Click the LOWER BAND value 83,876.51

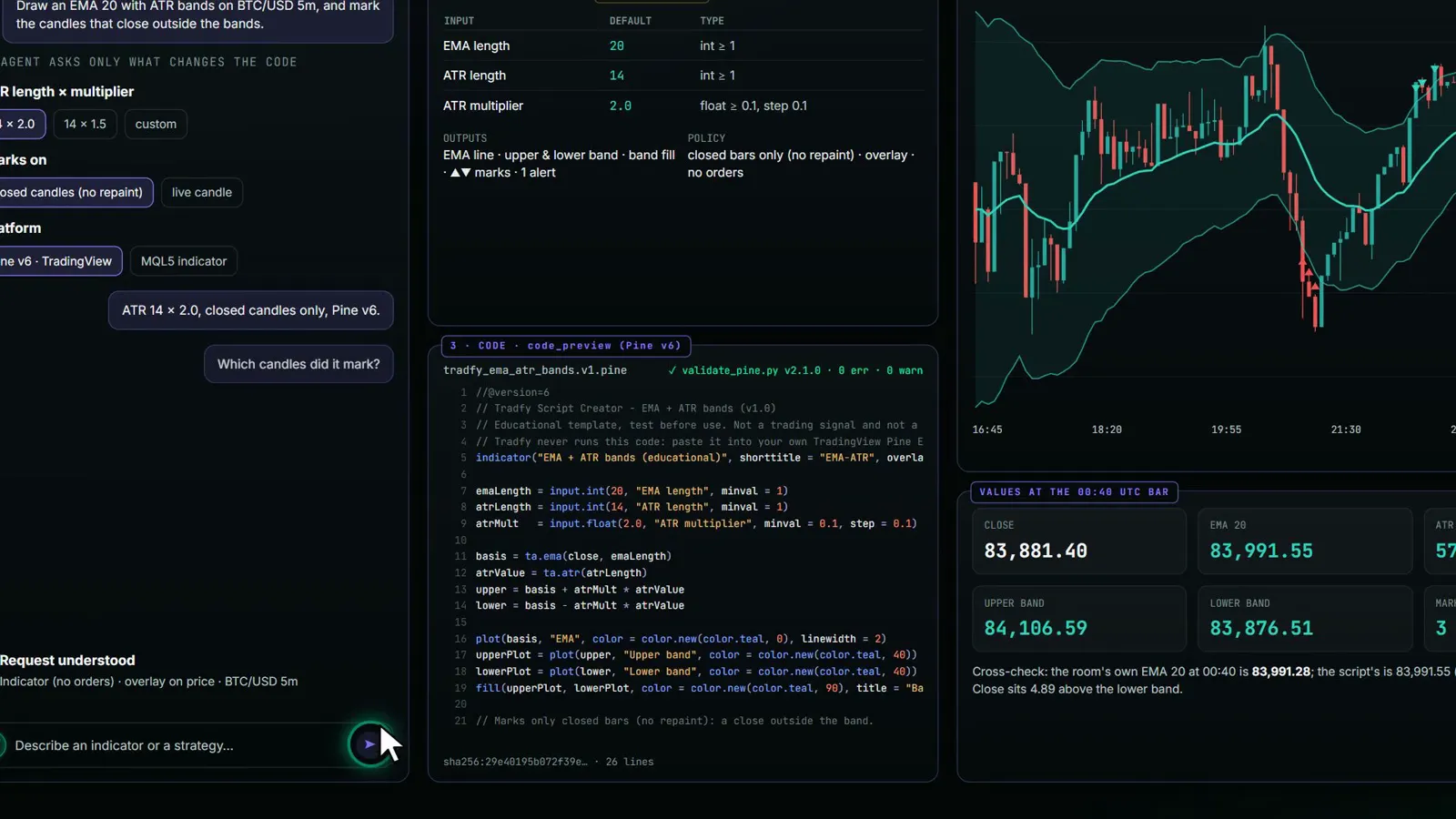click(1261, 628)
